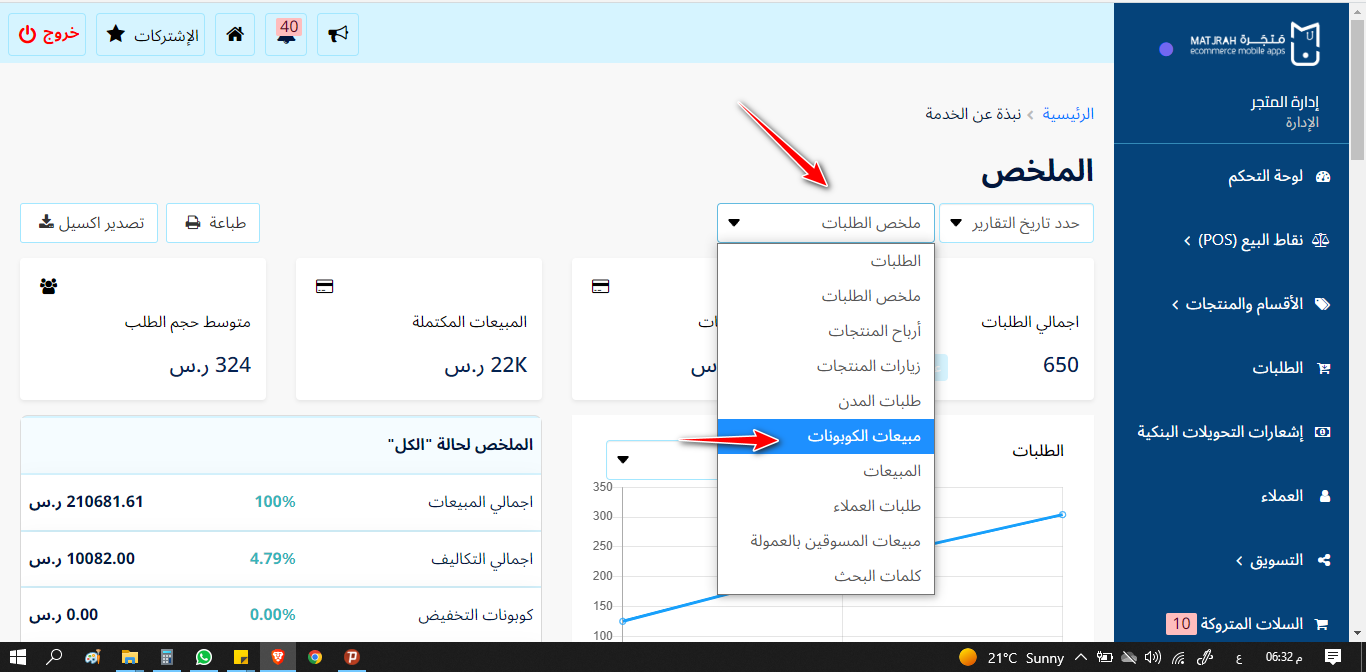The height and width of the screenshot is (672, 1366).
Task: Click the megaphone announcements icon
Action: pyautogui.click(x=338, y=34)
